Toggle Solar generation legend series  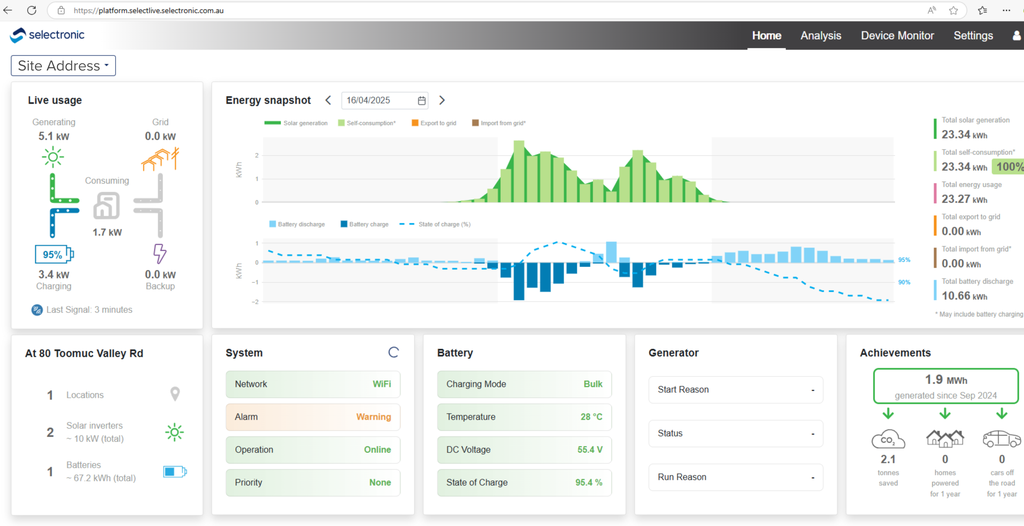pos(295,123)
